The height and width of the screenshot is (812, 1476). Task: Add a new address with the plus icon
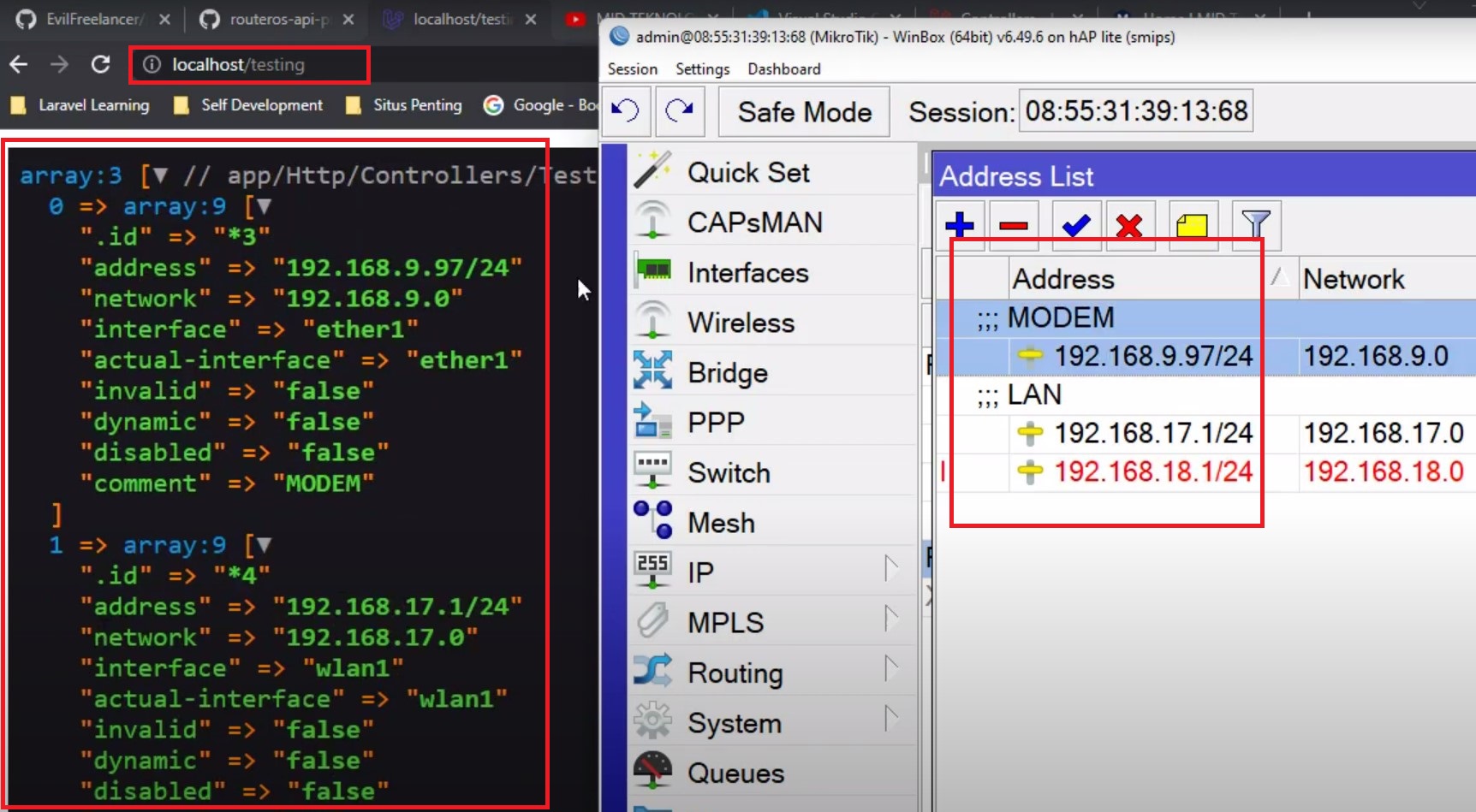(960, 226)
